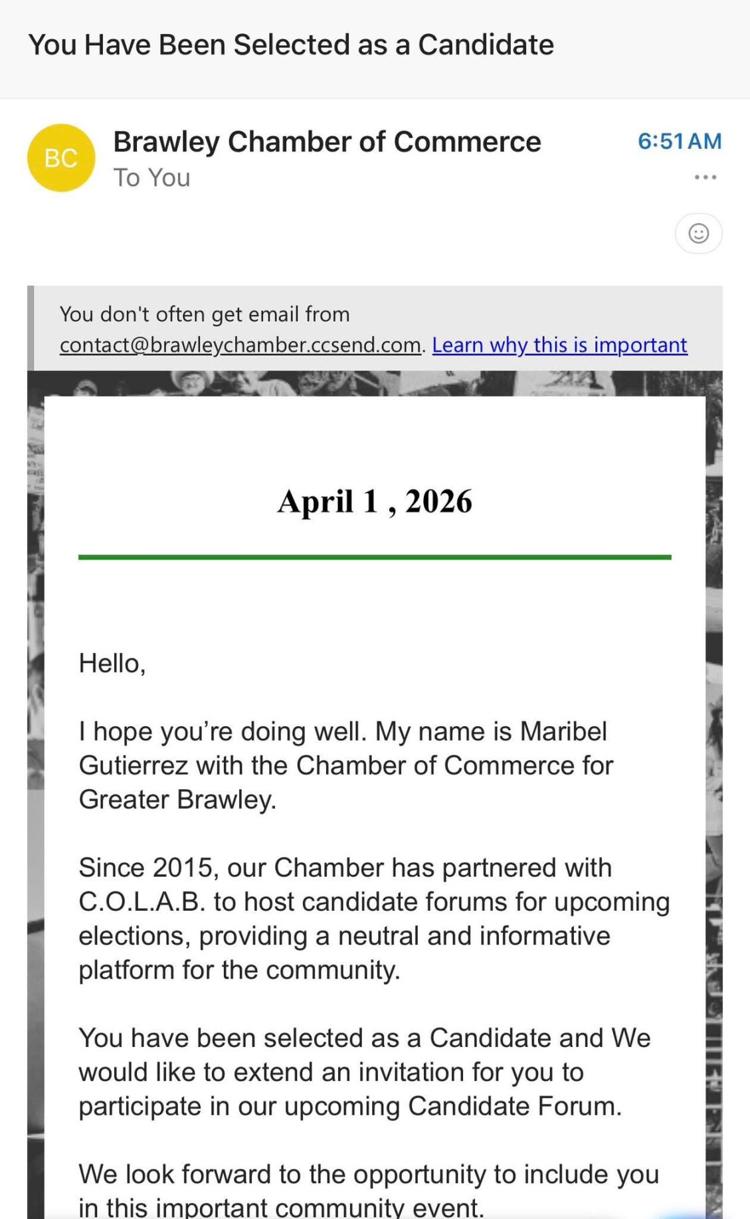Tap the contact@brawleychamber.ccsend.com address link
750x1219 pixels.
[x=242, y=345]
